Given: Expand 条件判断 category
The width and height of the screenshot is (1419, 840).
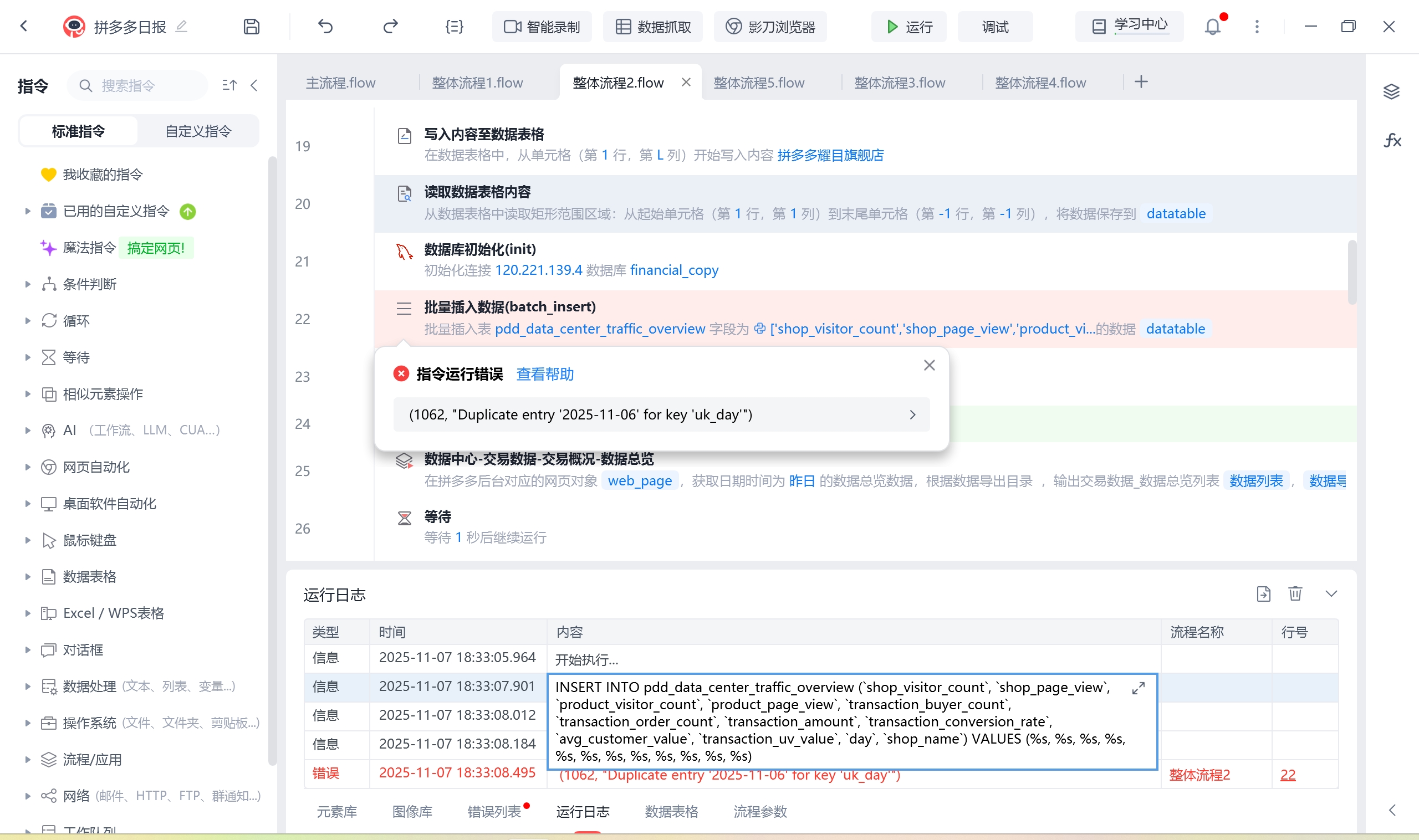Looking at the screenshot, I should pyautogui.click(x=27, y=284).
